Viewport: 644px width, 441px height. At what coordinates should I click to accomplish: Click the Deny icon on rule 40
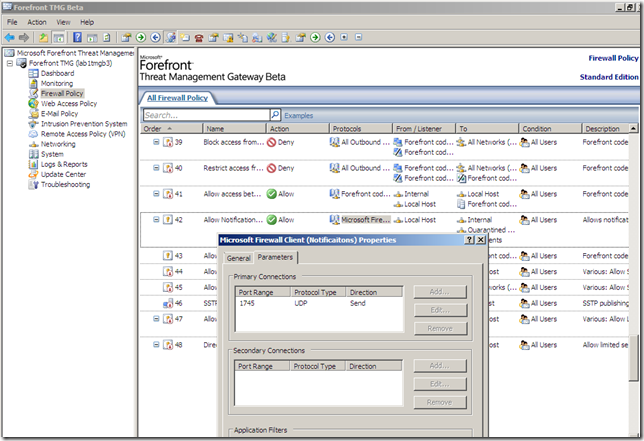pyautogui.click(x=271, y=168)
